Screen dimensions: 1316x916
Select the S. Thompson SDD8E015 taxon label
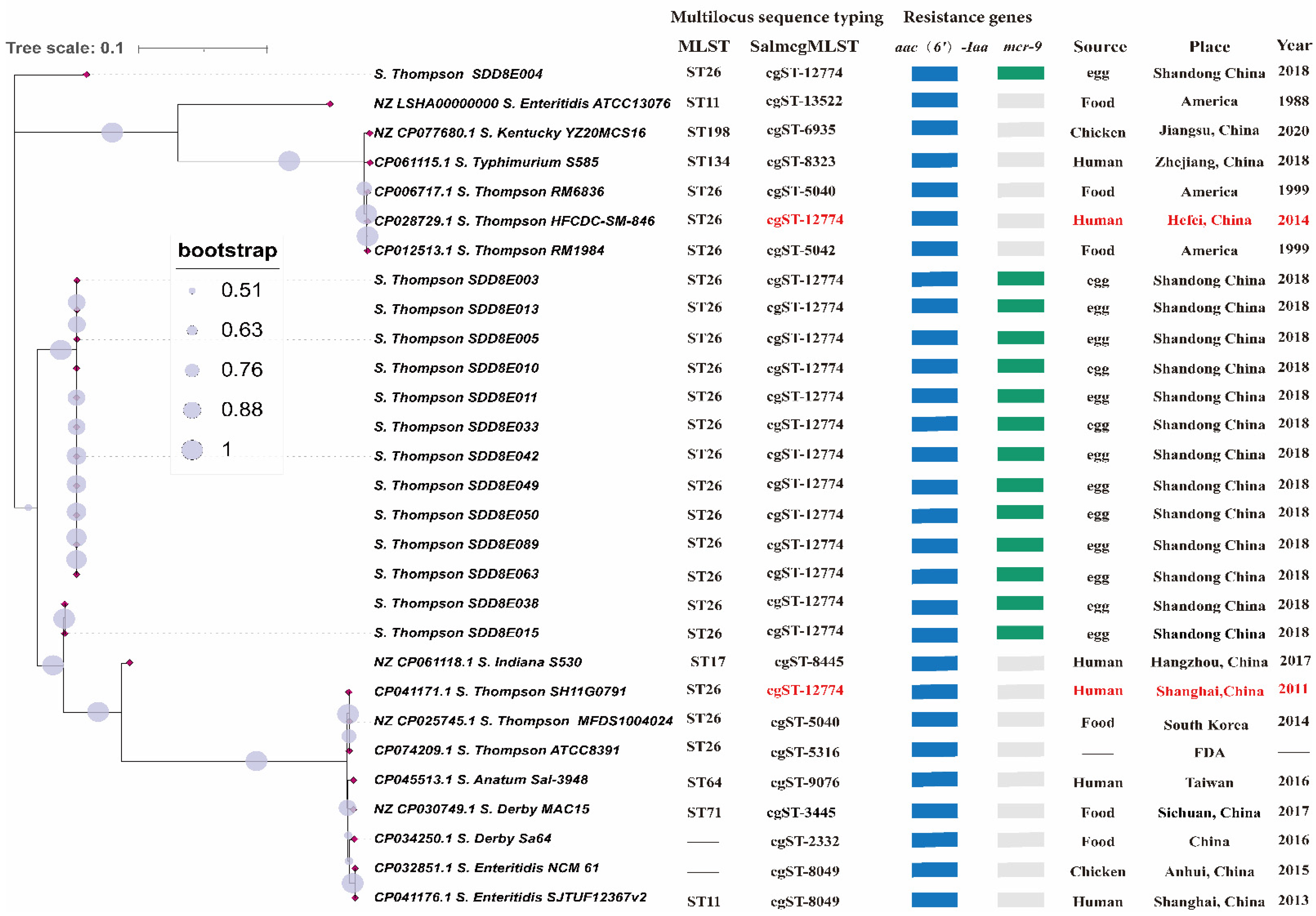pos(456,633)
